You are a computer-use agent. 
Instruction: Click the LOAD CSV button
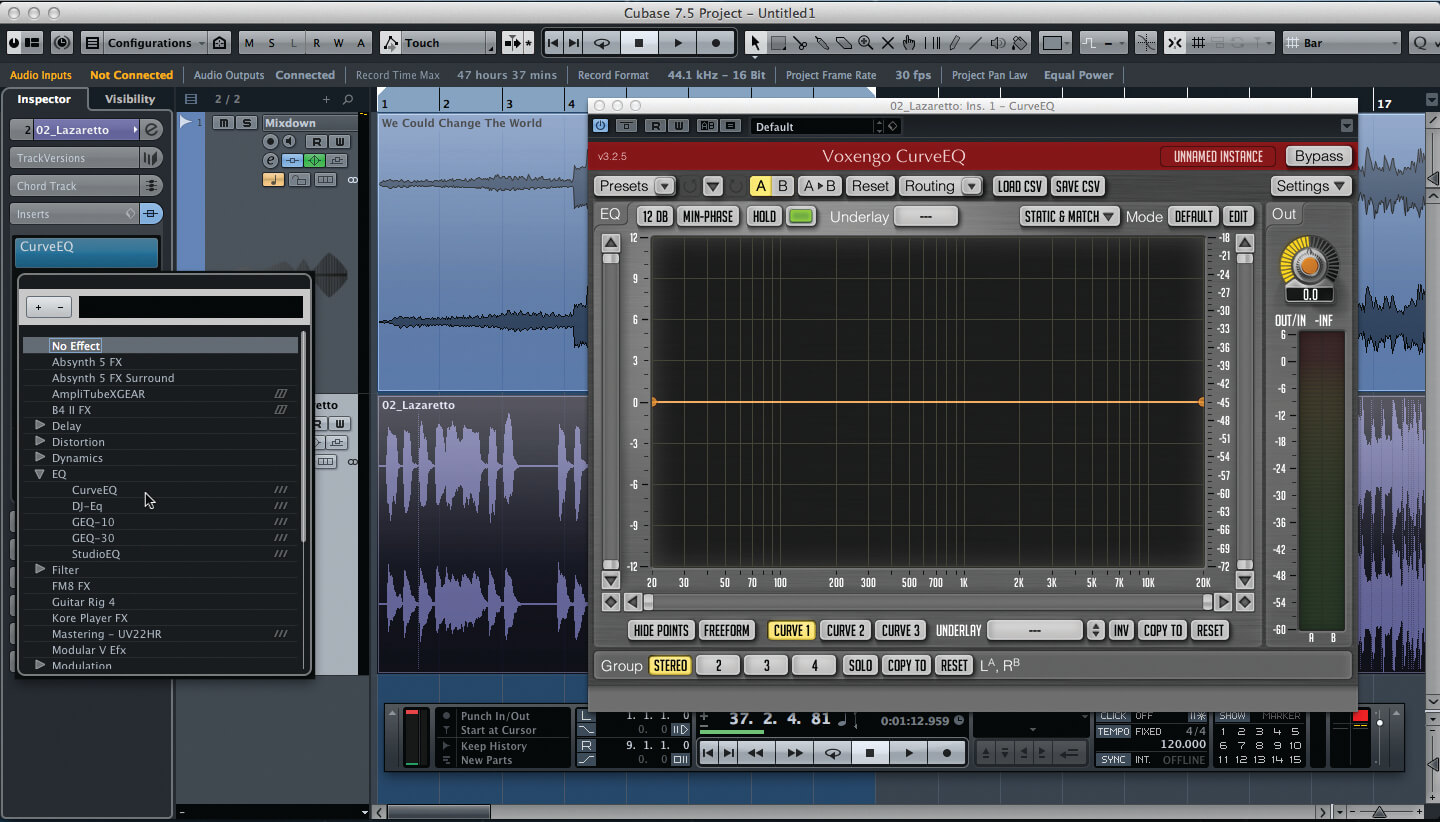pyautogui.click(x=1019, y=186)
